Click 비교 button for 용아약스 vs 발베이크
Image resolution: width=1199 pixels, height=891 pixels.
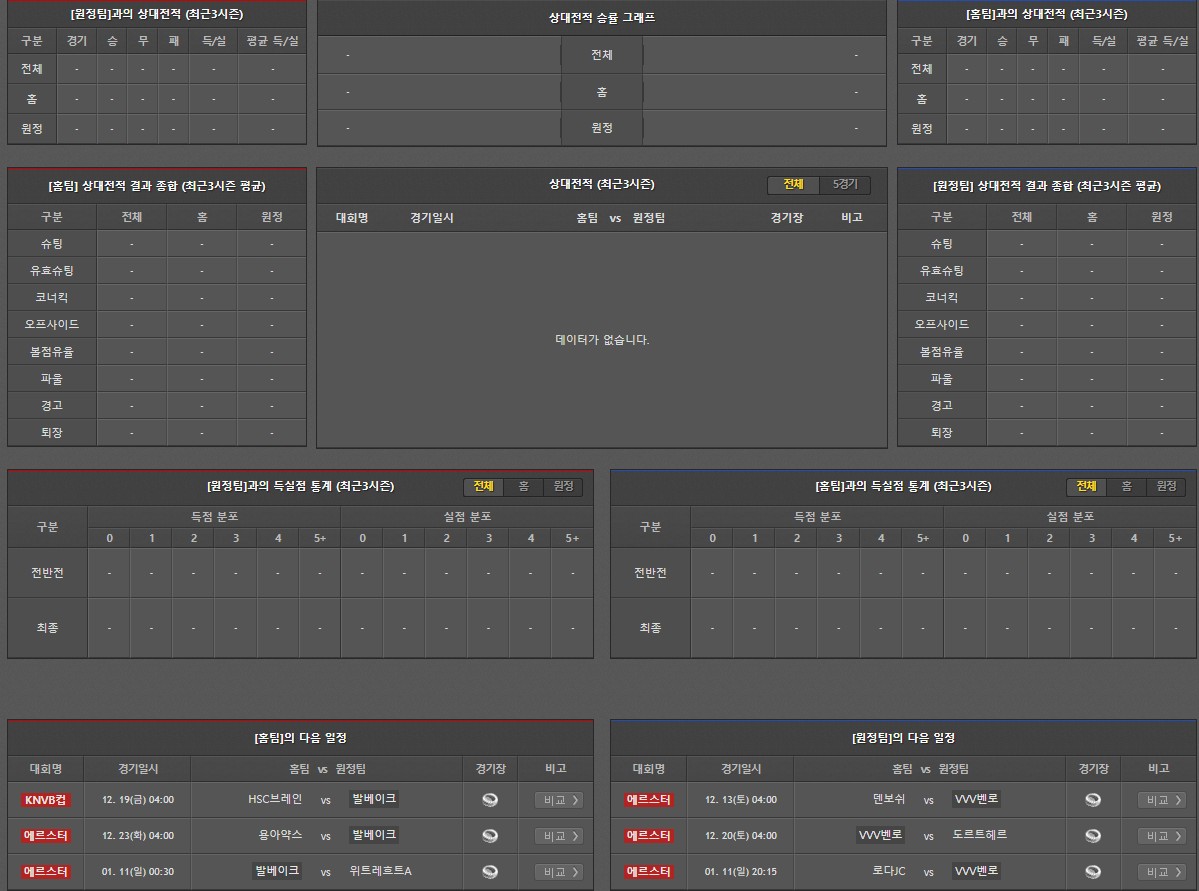pos(558,836)
